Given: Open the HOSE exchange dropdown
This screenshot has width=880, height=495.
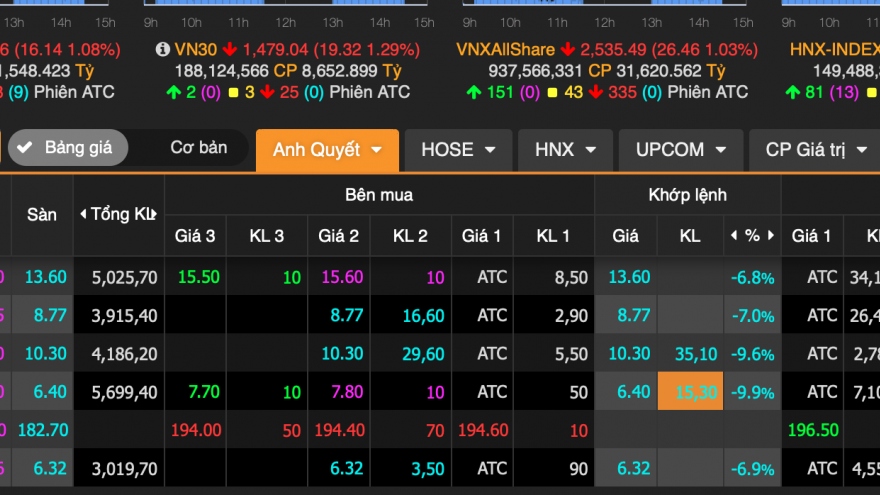Looking at the screenshot, I should (458, 150).
